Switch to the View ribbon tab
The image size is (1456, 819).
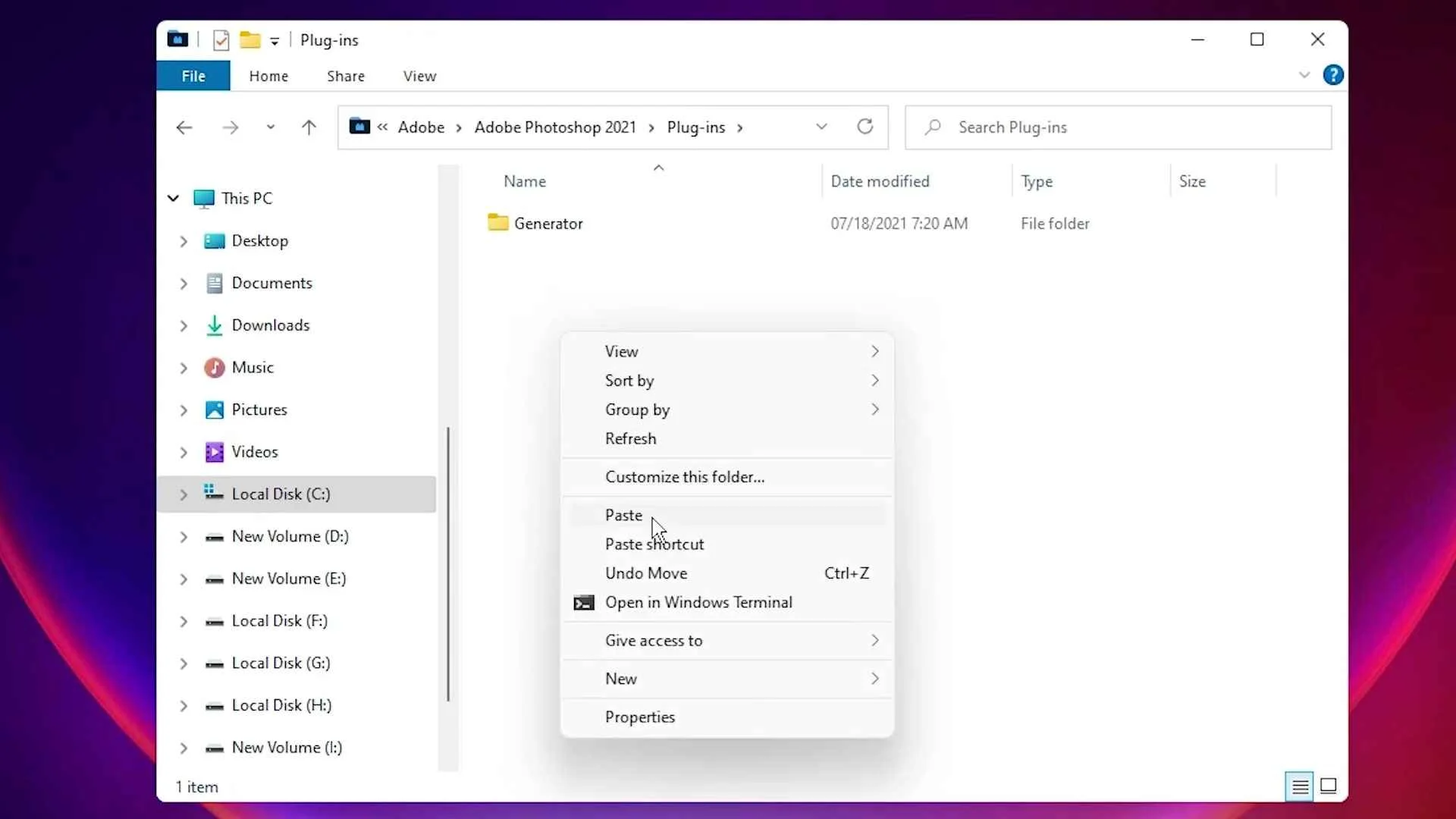coord(419,76)
